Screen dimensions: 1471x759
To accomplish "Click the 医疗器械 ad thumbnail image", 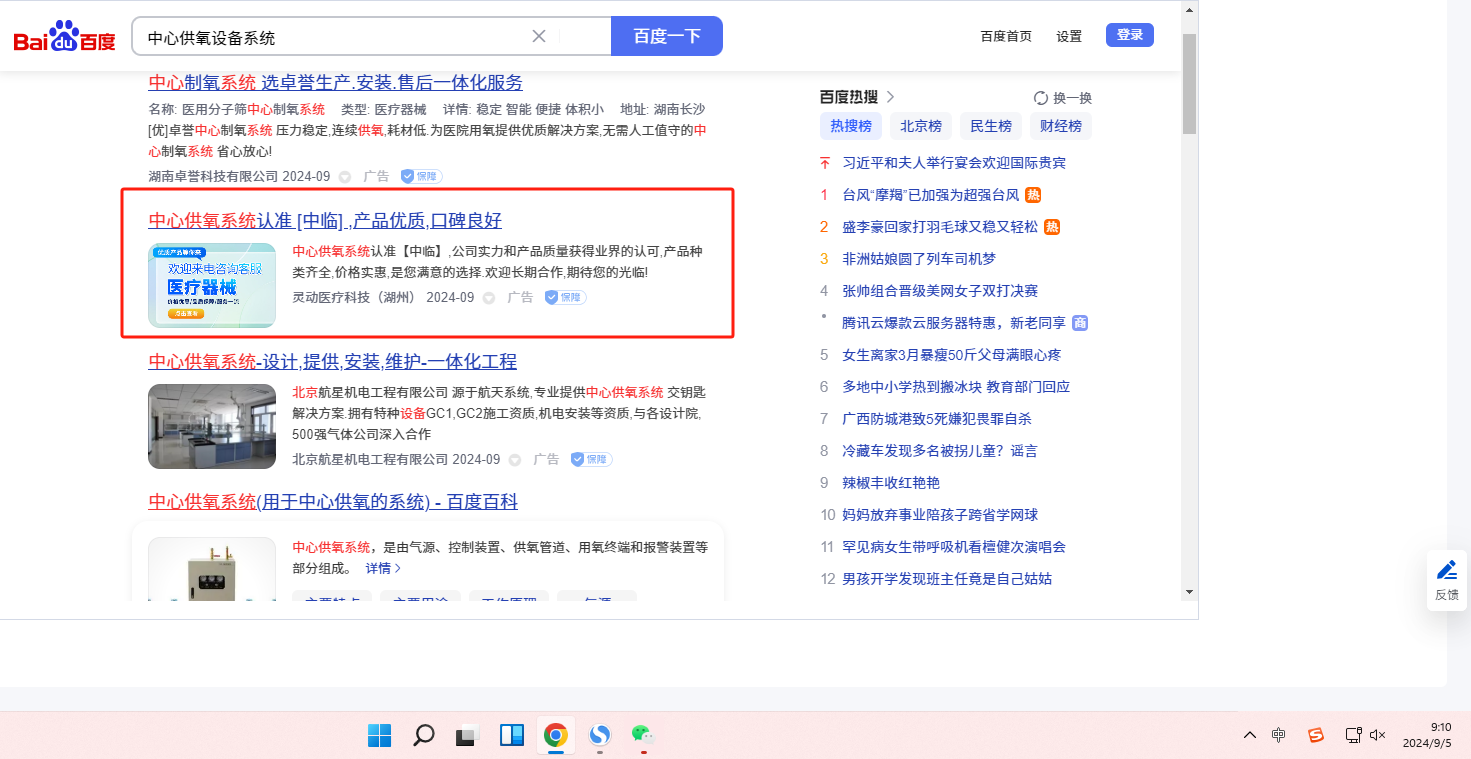I will click(x=212, y=285).
